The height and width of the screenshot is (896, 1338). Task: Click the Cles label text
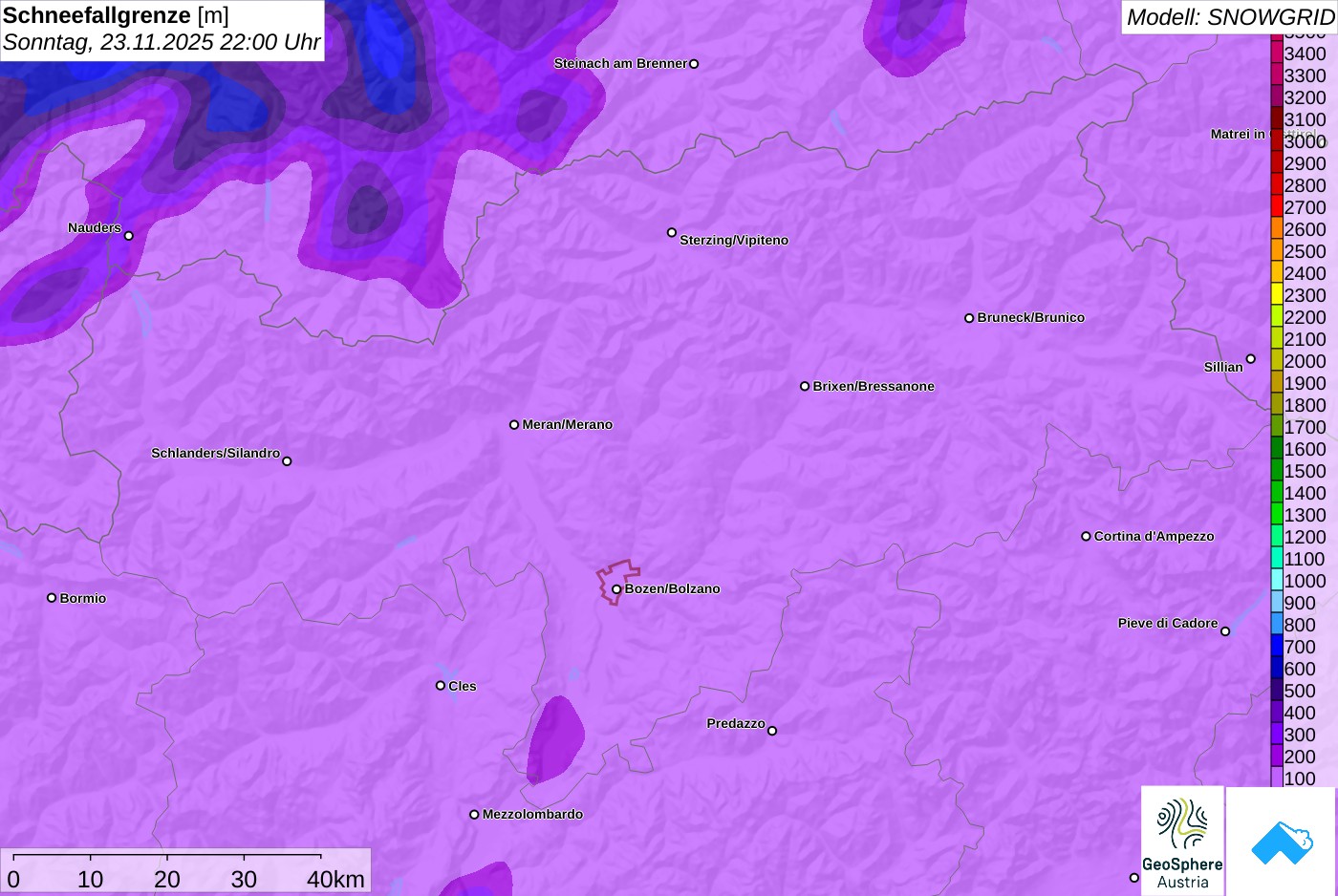463,687
